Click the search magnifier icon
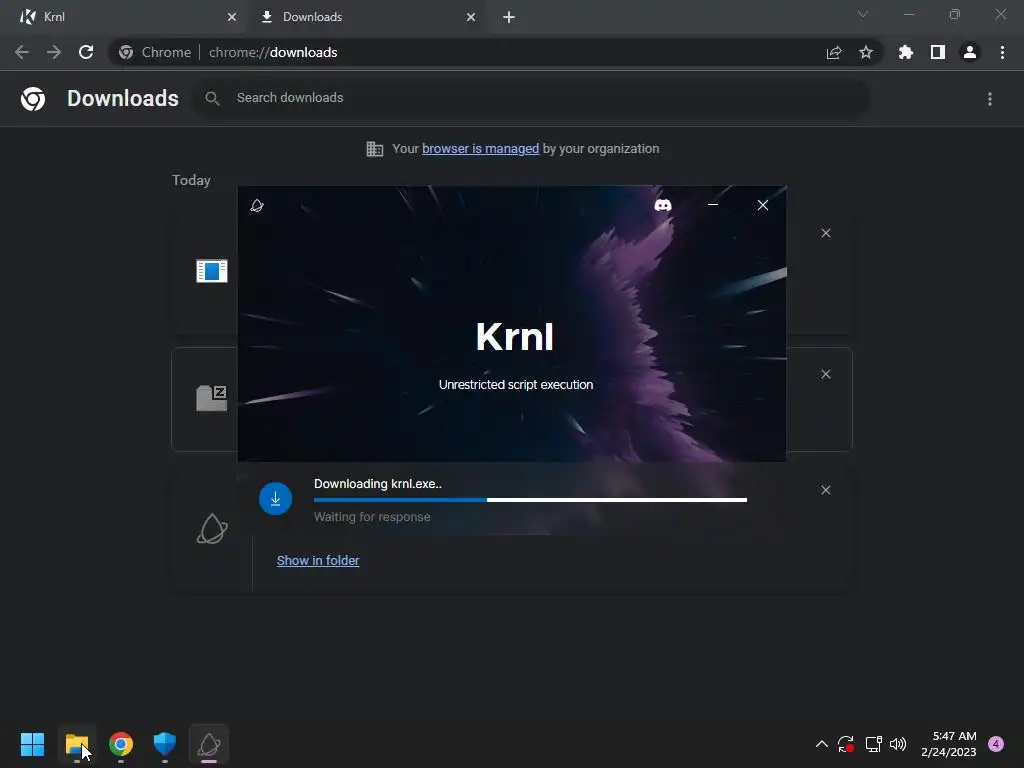 pos(212,98)
